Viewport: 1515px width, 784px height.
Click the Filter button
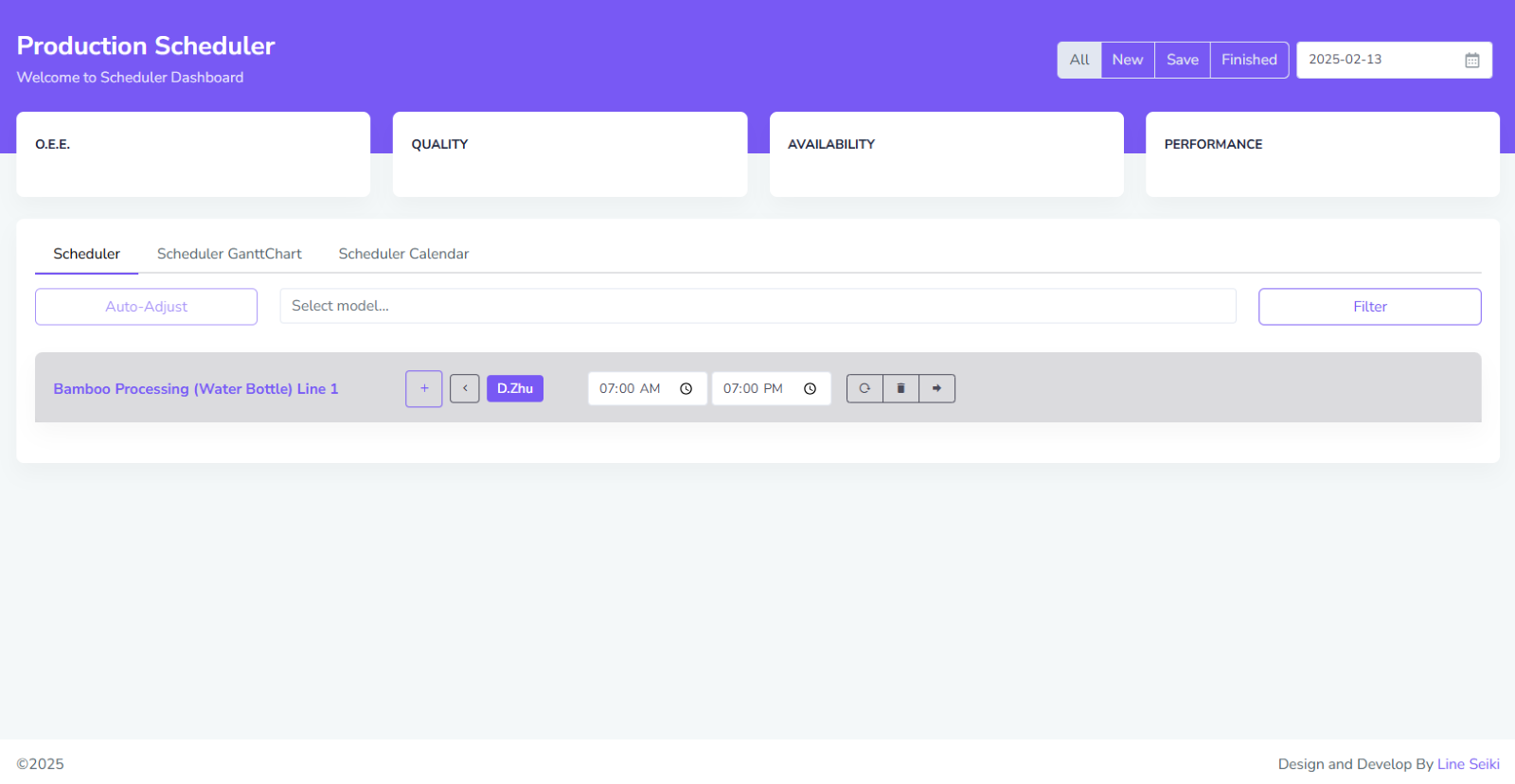[x=1369, y=307]
